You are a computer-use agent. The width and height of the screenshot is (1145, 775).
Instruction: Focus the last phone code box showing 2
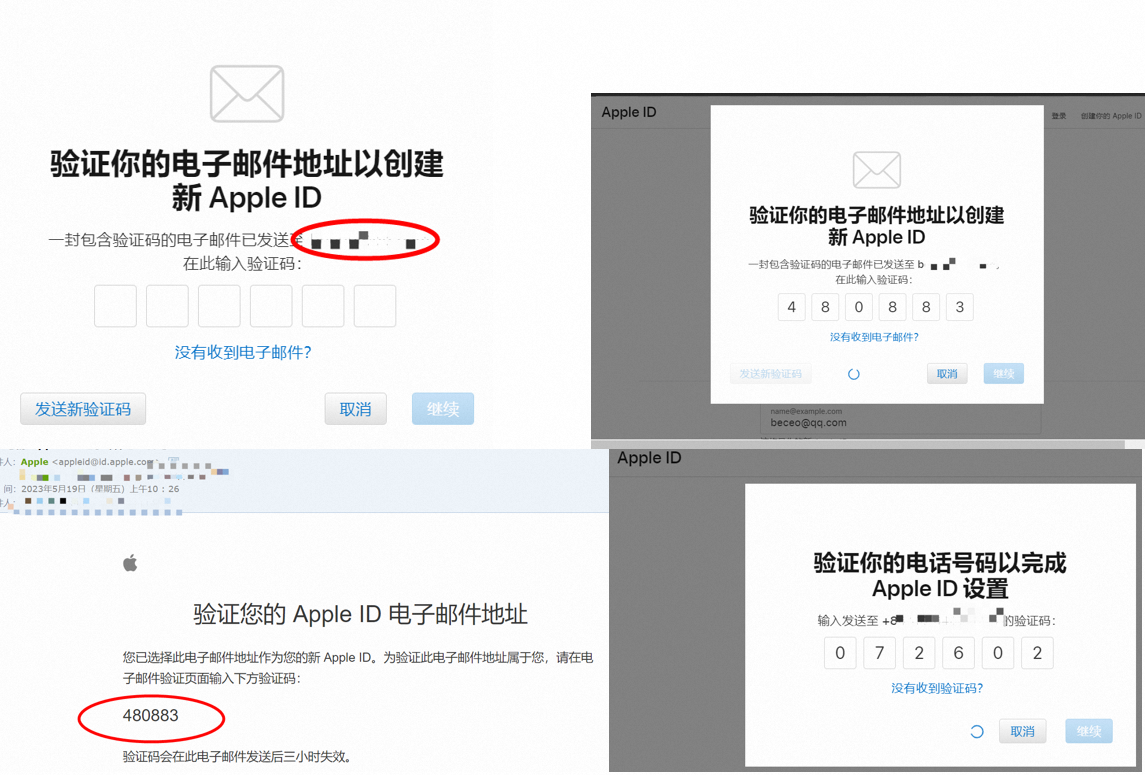[x=1038, y=653]
